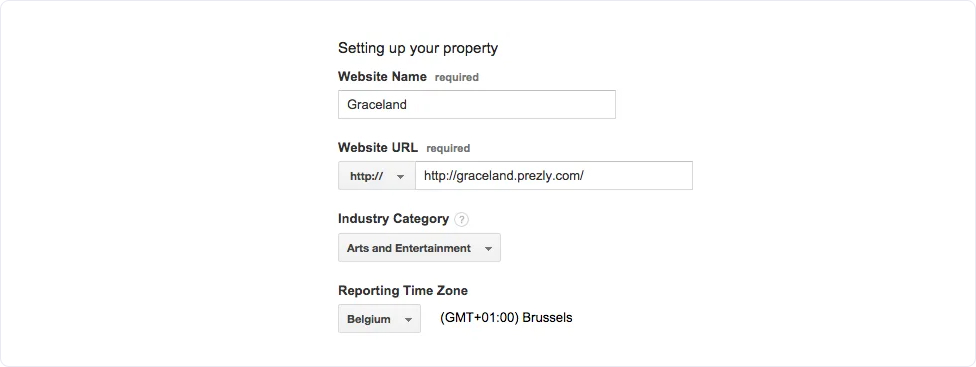This screenshot has width=976, height=367.
Task: Open the http:// protocol dropdown
Action: [x=377, y=176]
